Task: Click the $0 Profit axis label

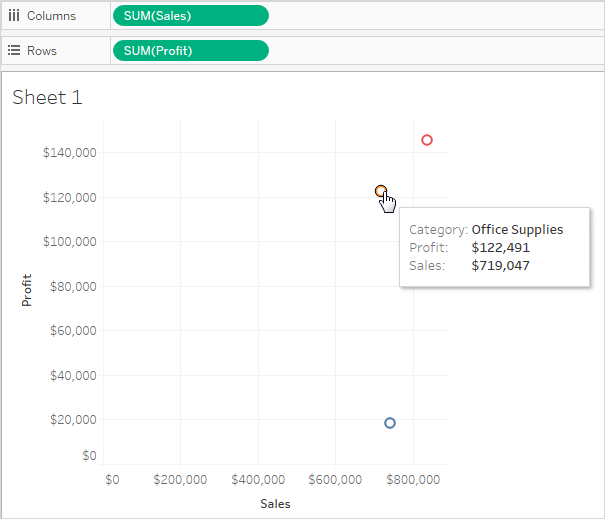Action: tap(90, 456)
